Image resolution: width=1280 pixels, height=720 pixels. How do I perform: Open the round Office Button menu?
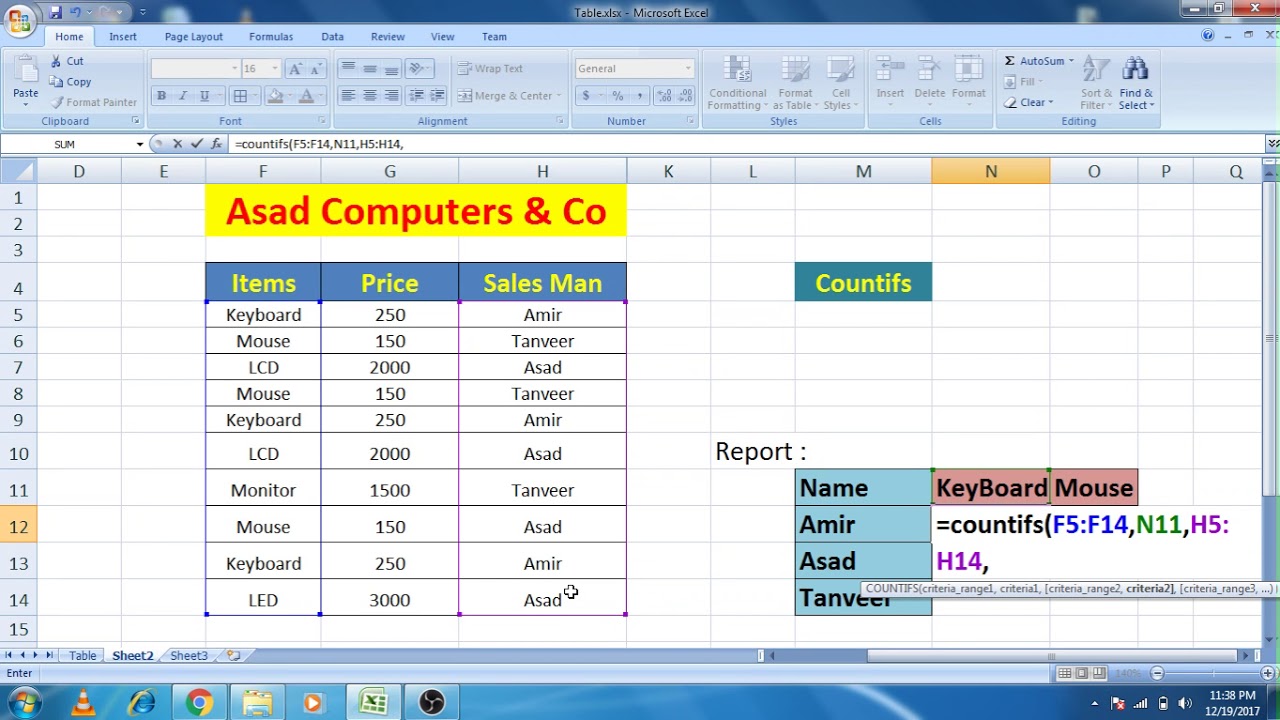19,20
